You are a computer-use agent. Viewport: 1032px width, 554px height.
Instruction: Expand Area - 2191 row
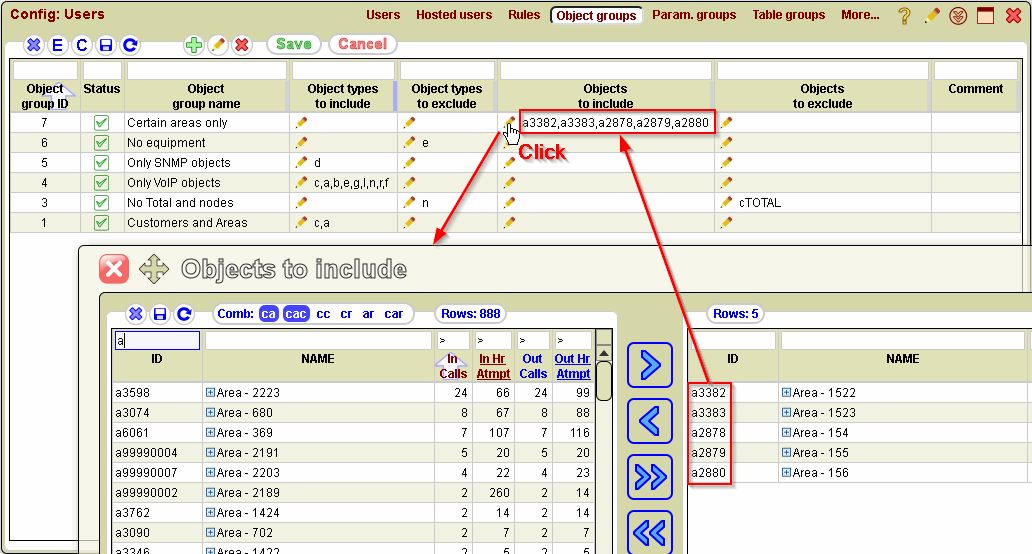click(x=210, y=452)
